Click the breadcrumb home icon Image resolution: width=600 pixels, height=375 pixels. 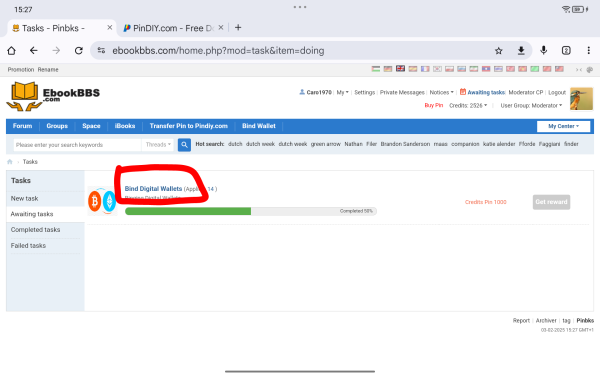coord(10,162)
